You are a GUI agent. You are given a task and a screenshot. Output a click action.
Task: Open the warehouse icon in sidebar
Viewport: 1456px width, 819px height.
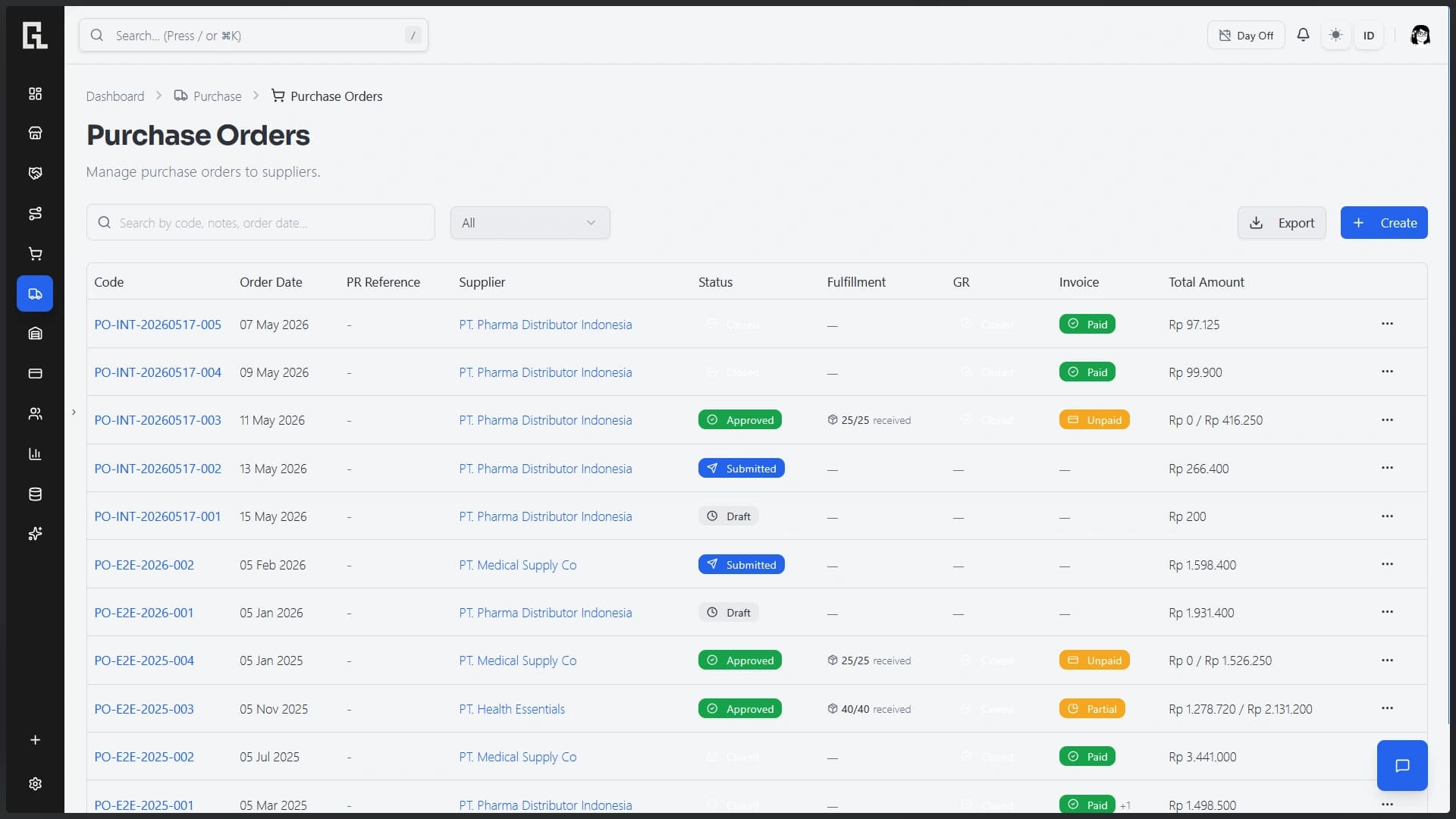pyautogui.click(x=35, y=334)
